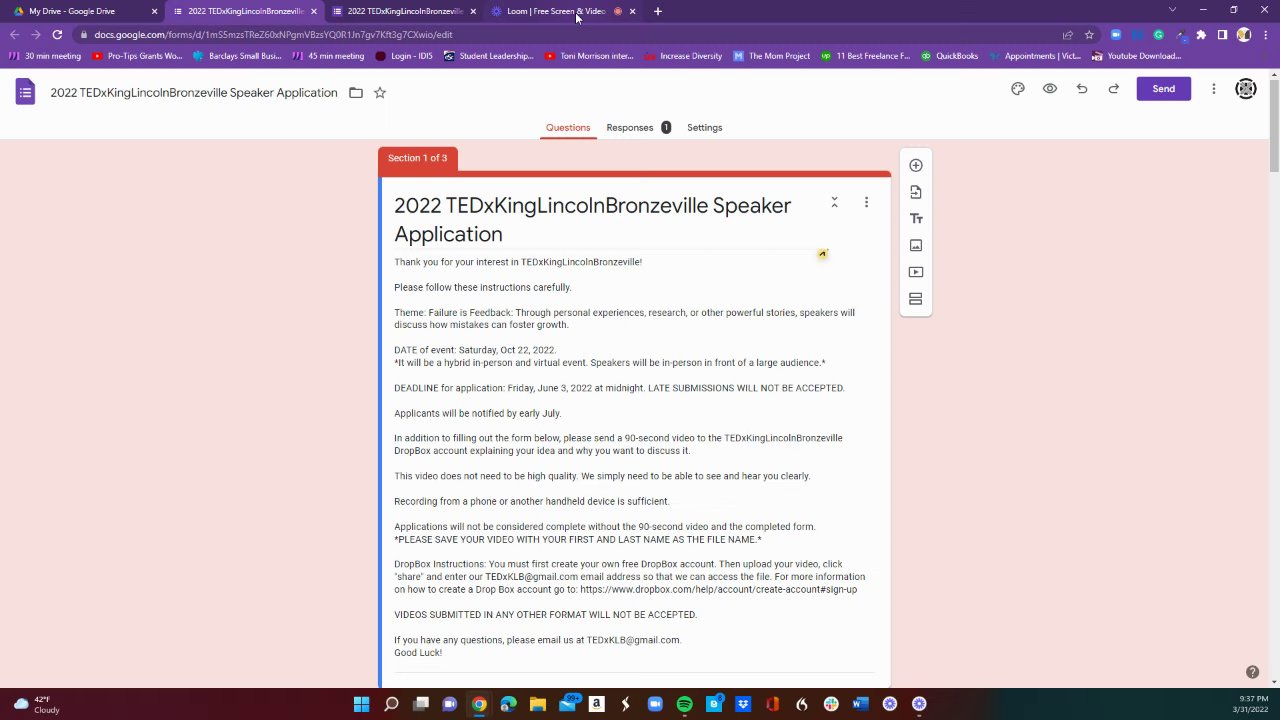The height and width of the screenshot is (720, 1280).
Task: Click the Add question icon in sidebar
Action: tap(916, 165)
